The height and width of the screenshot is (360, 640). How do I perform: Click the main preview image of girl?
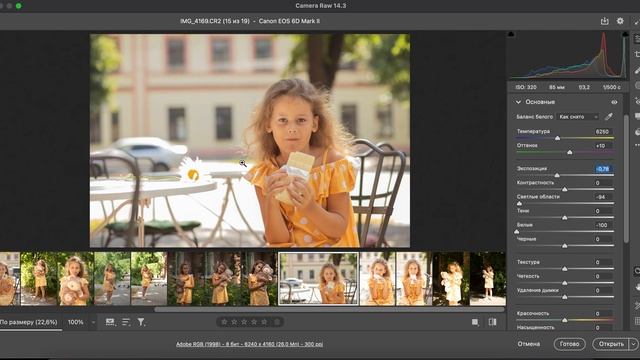(x=250, y=140)
